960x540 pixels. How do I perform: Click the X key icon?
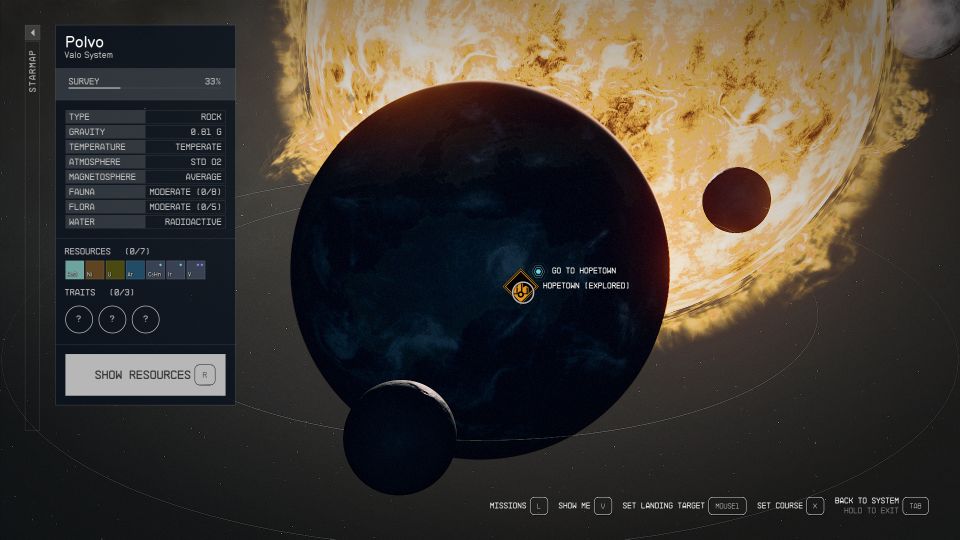tap(815, 506)
